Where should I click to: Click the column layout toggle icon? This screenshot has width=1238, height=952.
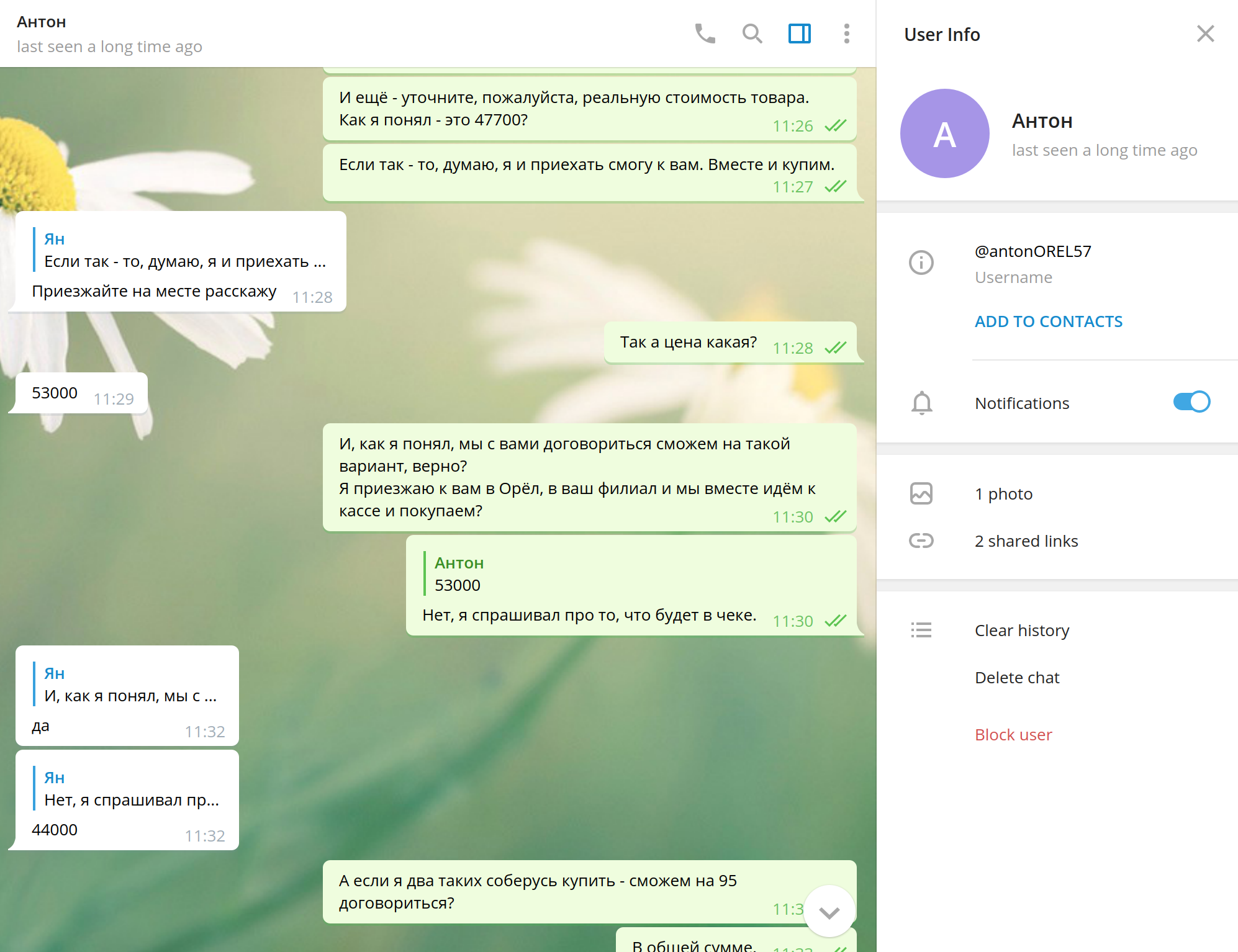(800, 33)
